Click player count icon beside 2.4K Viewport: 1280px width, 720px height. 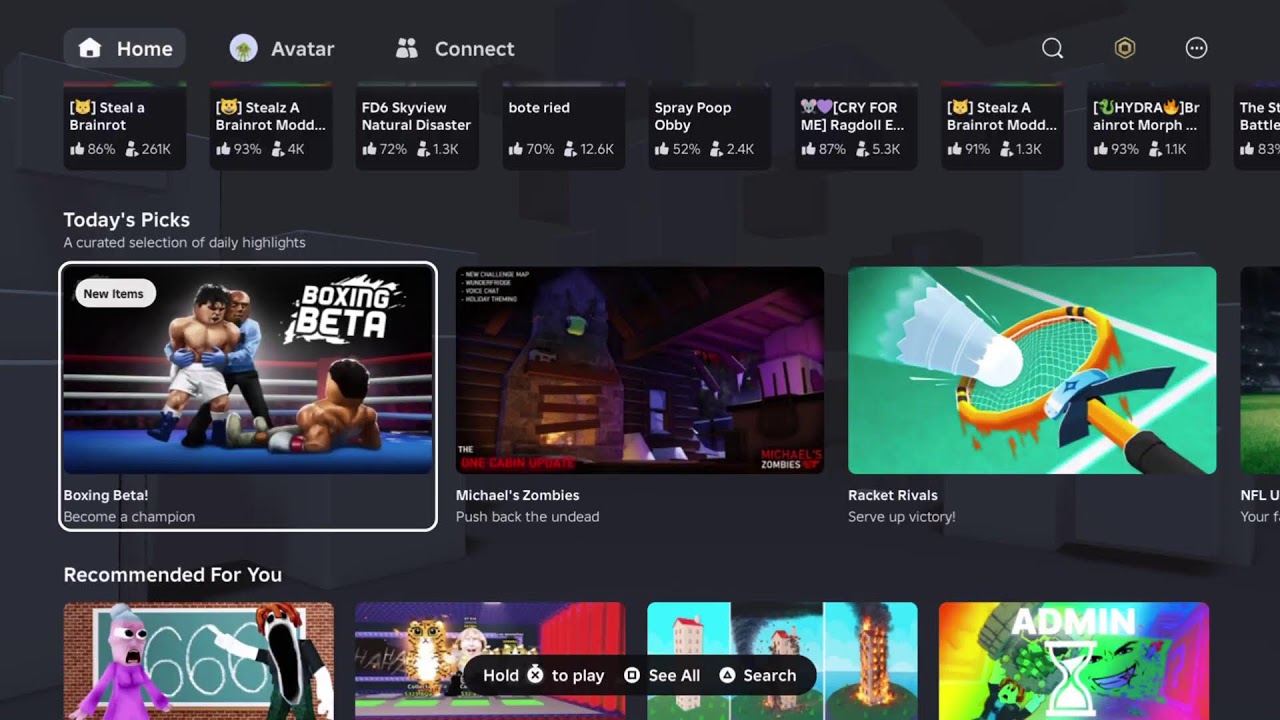tap(716, 149)
